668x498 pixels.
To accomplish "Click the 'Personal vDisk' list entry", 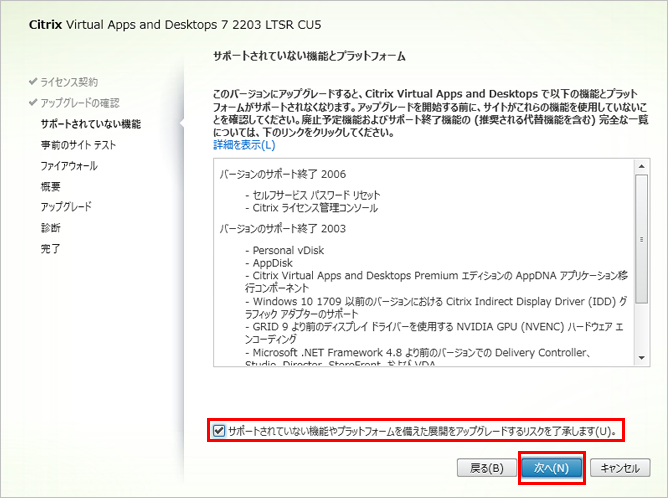I will click(285, 250).
